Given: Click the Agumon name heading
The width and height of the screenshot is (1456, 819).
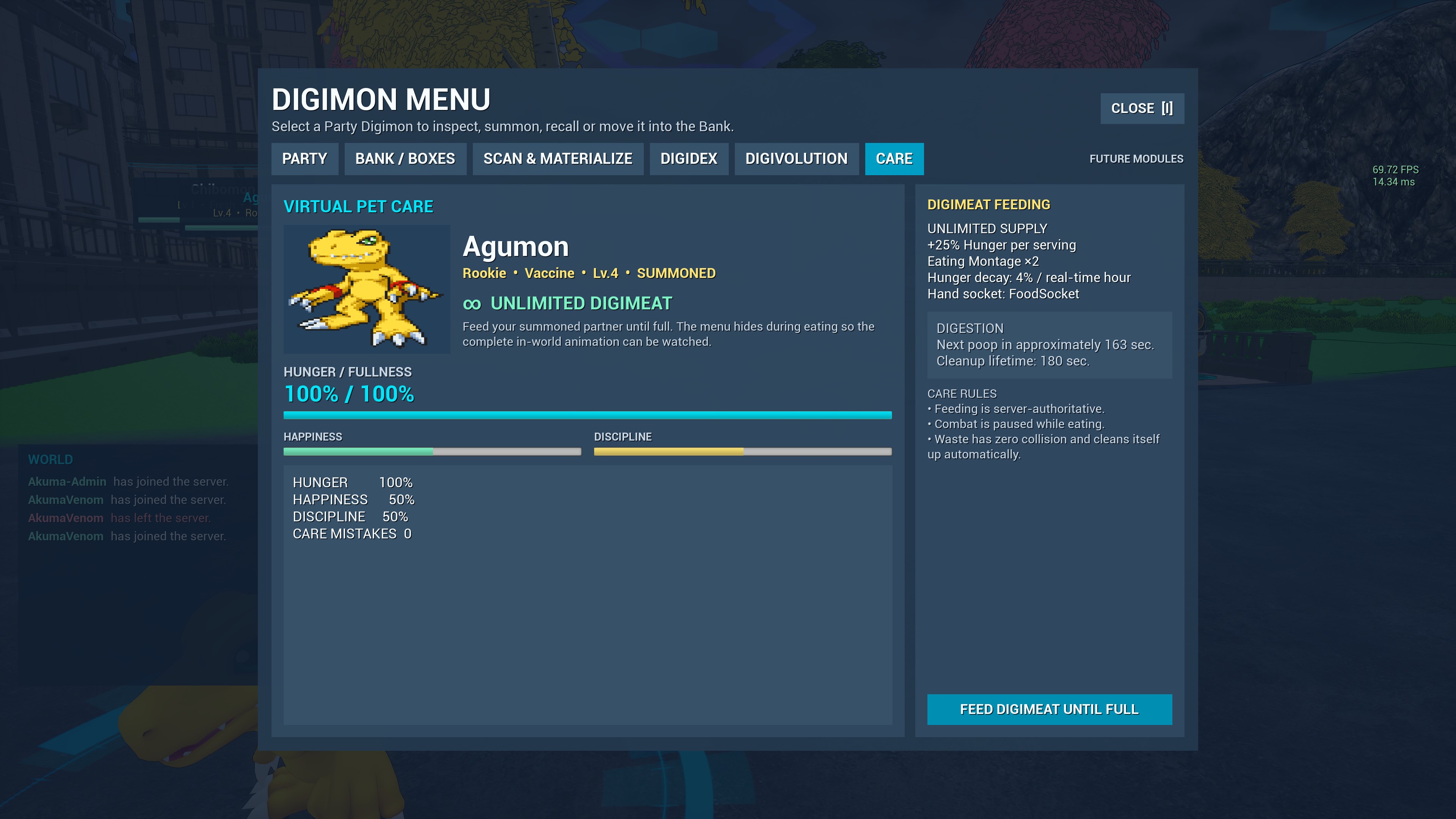Looking at the screenshot, I should 516,247.
